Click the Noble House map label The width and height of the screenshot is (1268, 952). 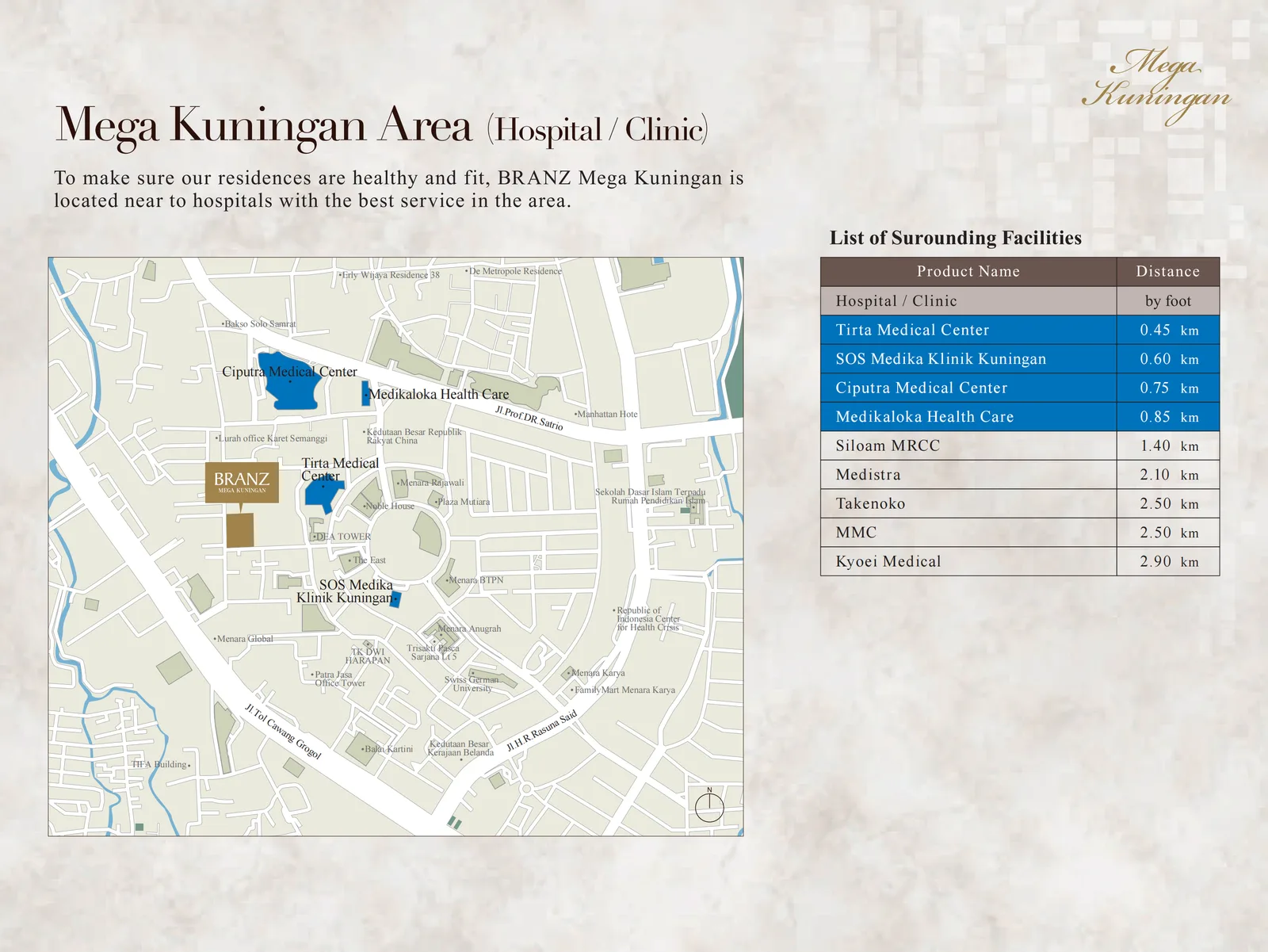(389, 506)
